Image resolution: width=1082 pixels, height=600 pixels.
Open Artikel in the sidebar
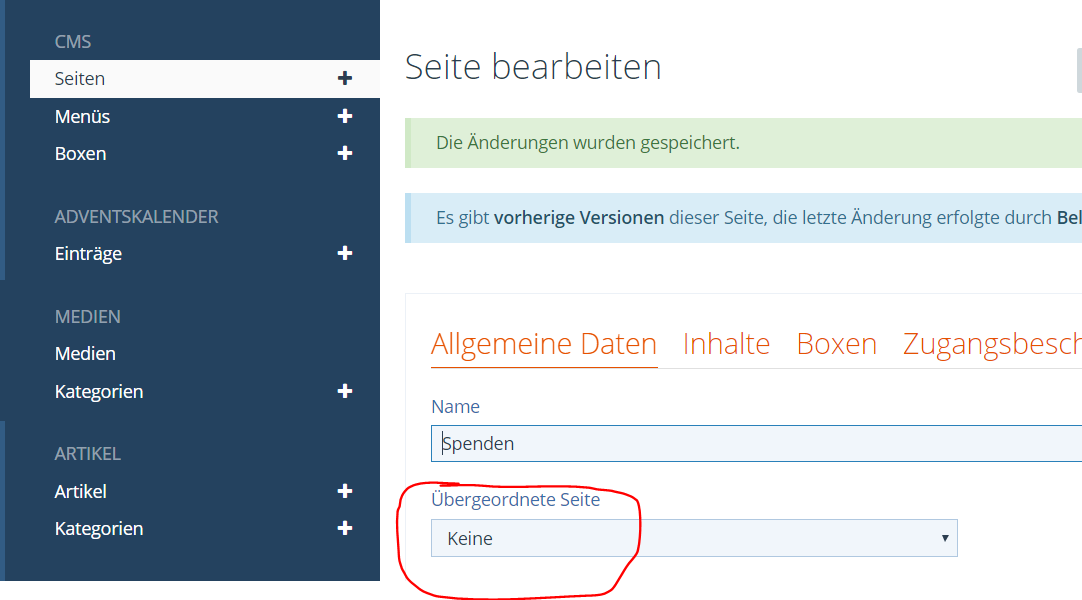pos(80,492)
